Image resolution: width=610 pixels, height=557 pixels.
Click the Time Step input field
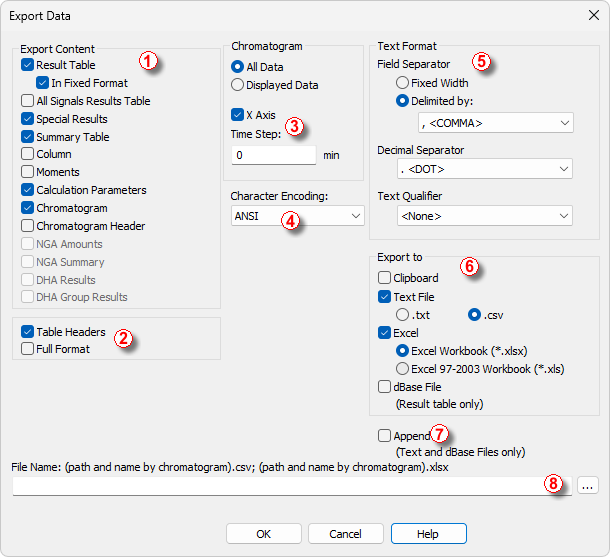click(x=274, y=155)
